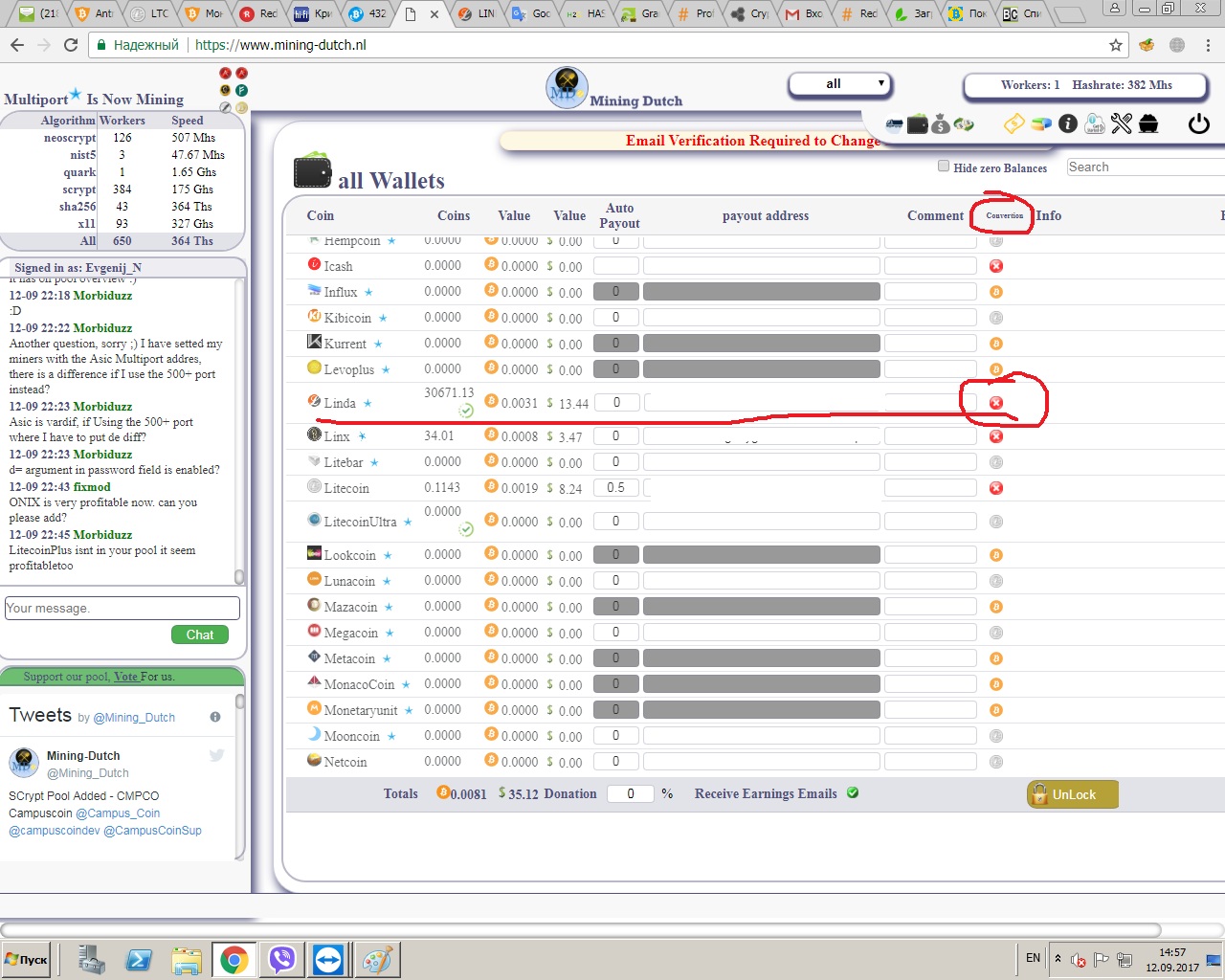Switch to the LTC browser tab
Screen dimensions: 1225x980
150,13
